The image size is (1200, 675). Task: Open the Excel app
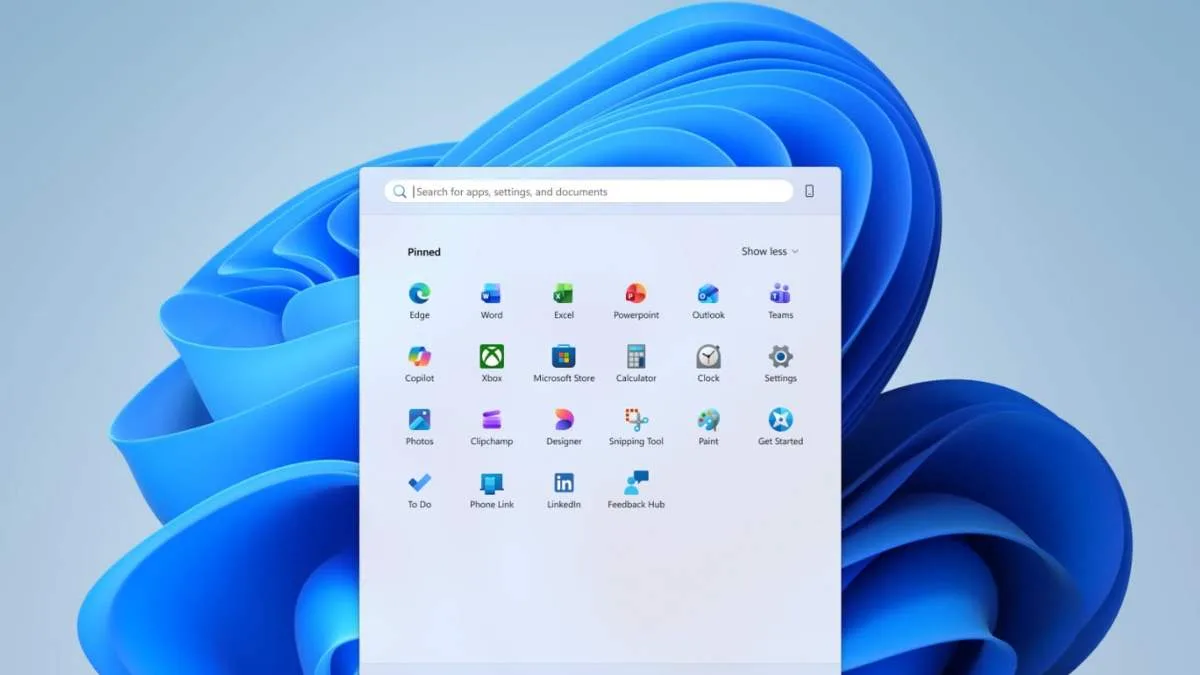point(564,301)
